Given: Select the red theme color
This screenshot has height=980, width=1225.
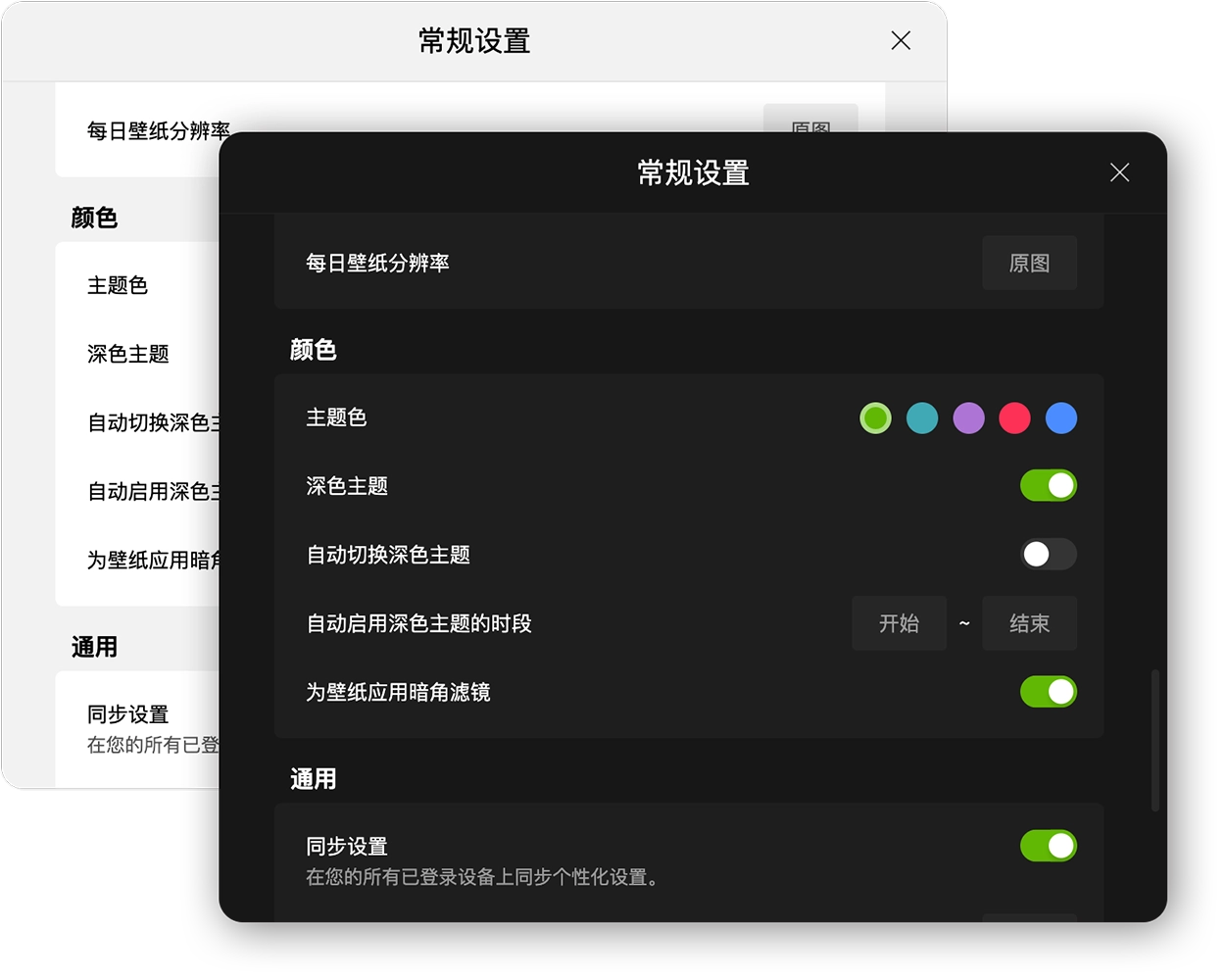Looking at the screenshot, I should (1014, 418).
